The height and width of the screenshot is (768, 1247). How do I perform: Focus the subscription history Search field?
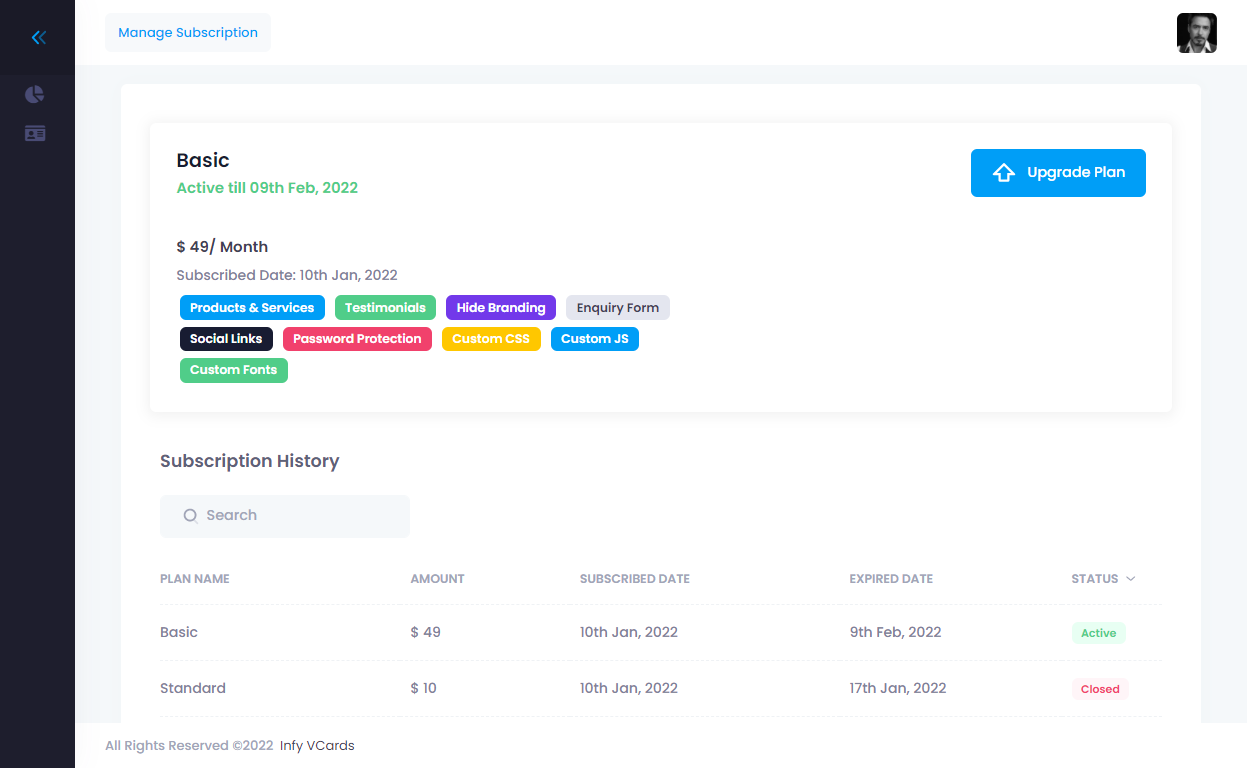pos(300,516)
